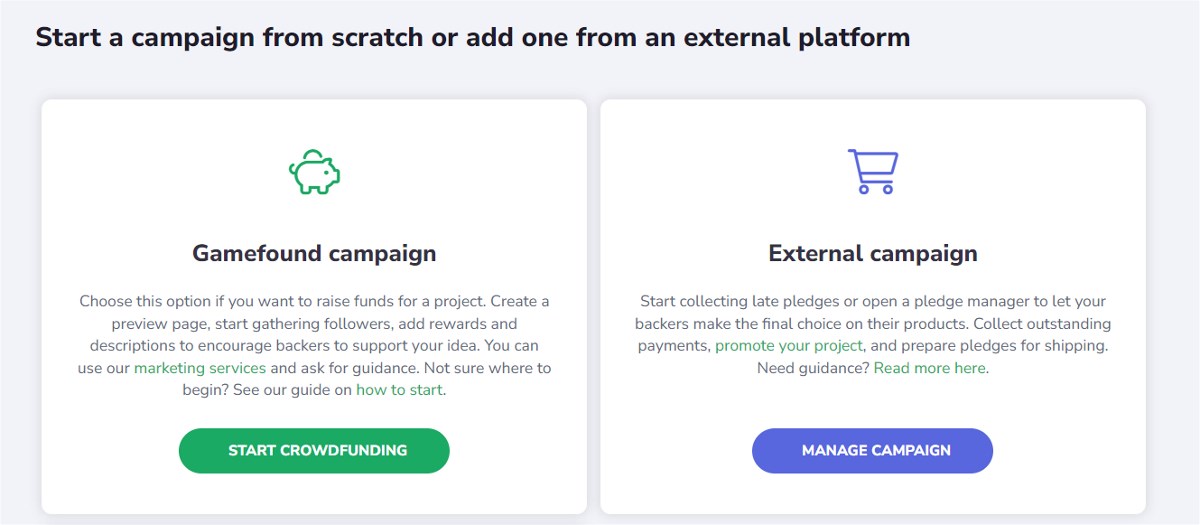Image resolution: width=1200 pixels, height=525 pixels.
Task: Open the 'promote your project' link
Action: click(x=789, y=346)
